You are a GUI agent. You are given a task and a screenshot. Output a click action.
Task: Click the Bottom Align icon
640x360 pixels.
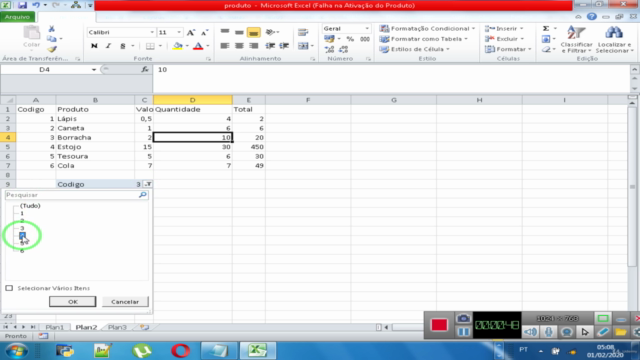[x=253, y=32]
